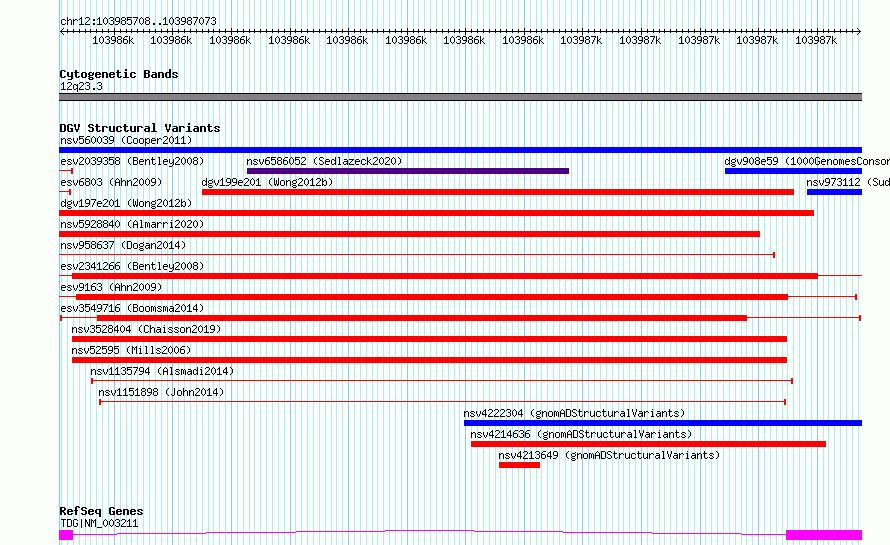This screenshot has height=545, width=890.
Task: Select the blue nsv4222304 variant bar
Action: pos(663,423)
